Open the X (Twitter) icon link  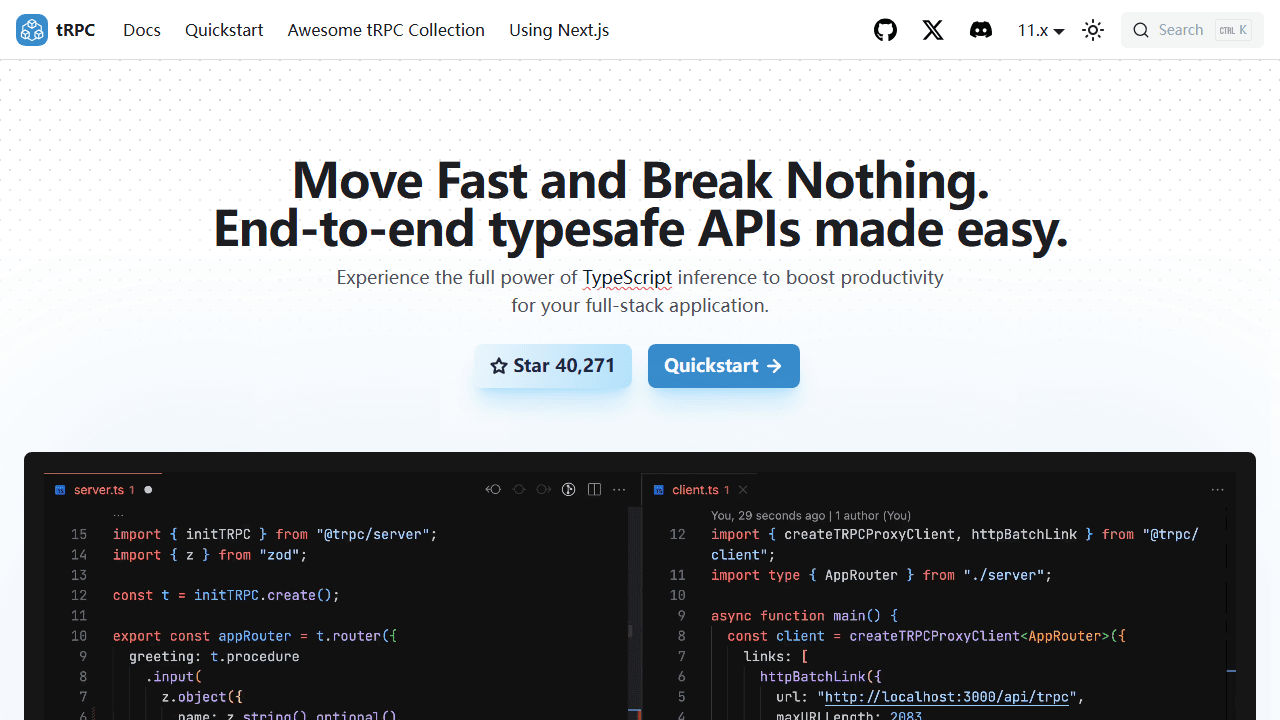(933, 30)
